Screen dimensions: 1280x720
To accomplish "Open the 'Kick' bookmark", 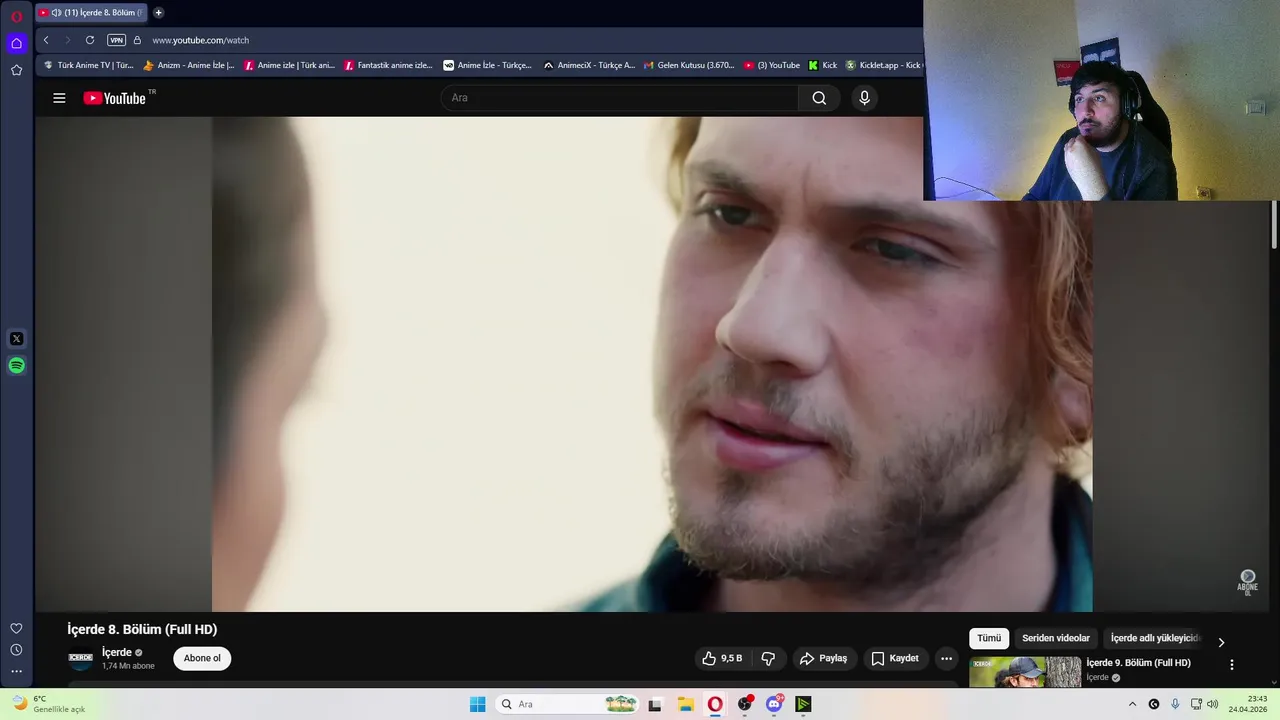I will click(823, 65).
